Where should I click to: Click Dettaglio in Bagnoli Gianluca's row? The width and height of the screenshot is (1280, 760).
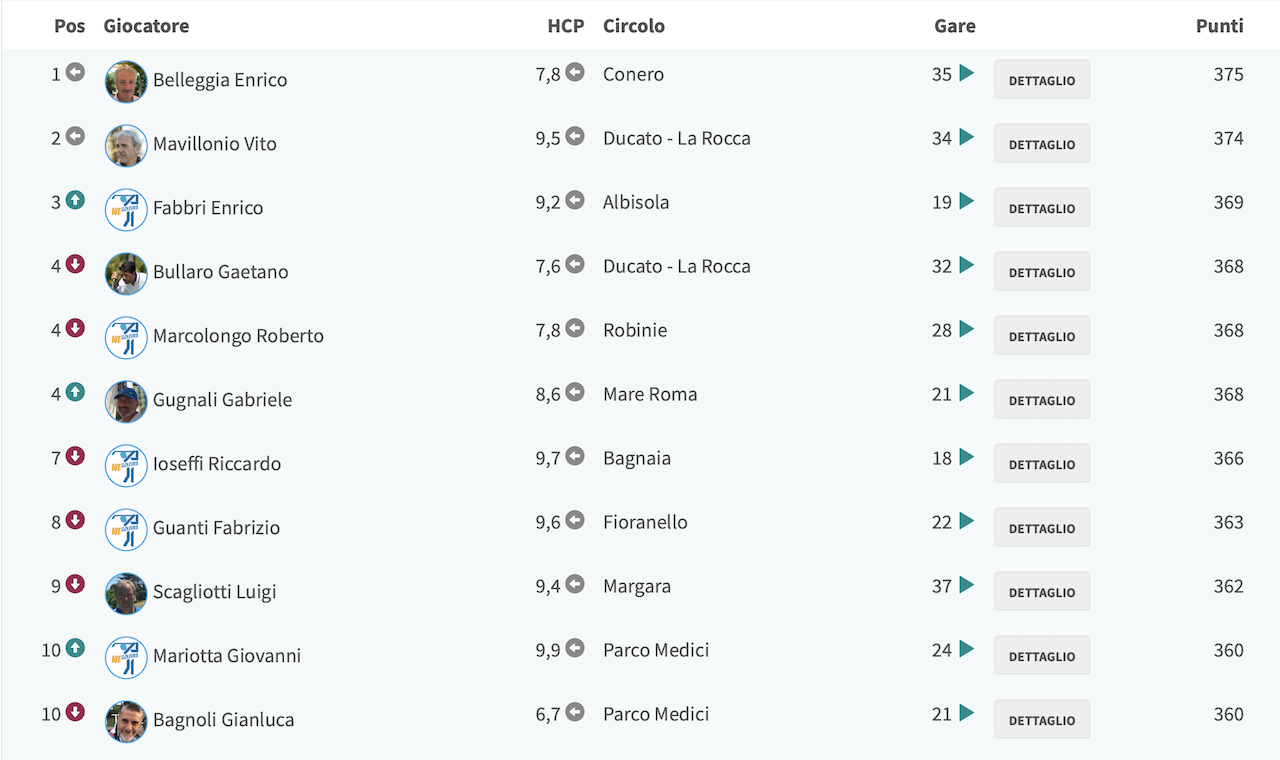[x=1042, y=720]
